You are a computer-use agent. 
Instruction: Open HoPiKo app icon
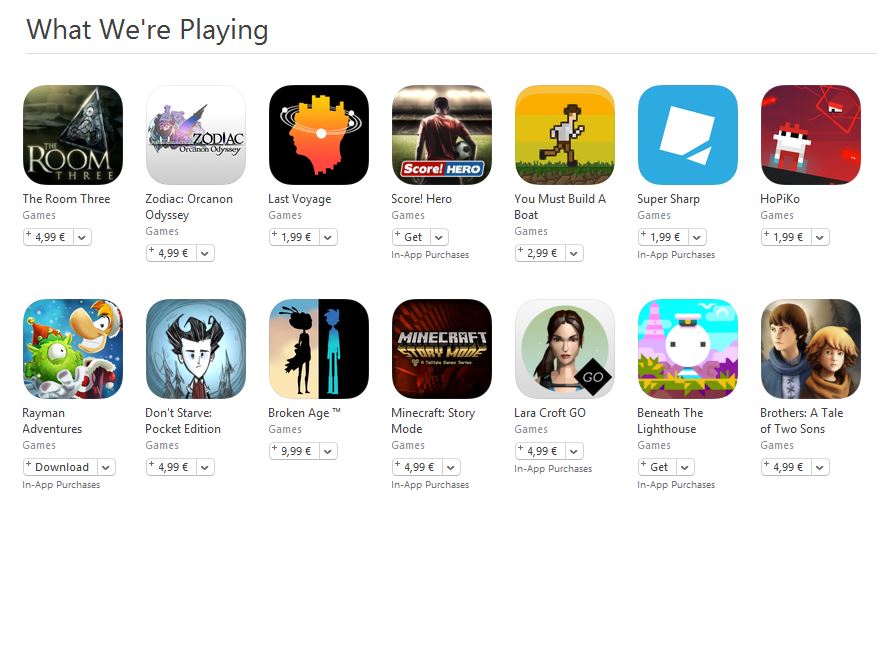811,135
